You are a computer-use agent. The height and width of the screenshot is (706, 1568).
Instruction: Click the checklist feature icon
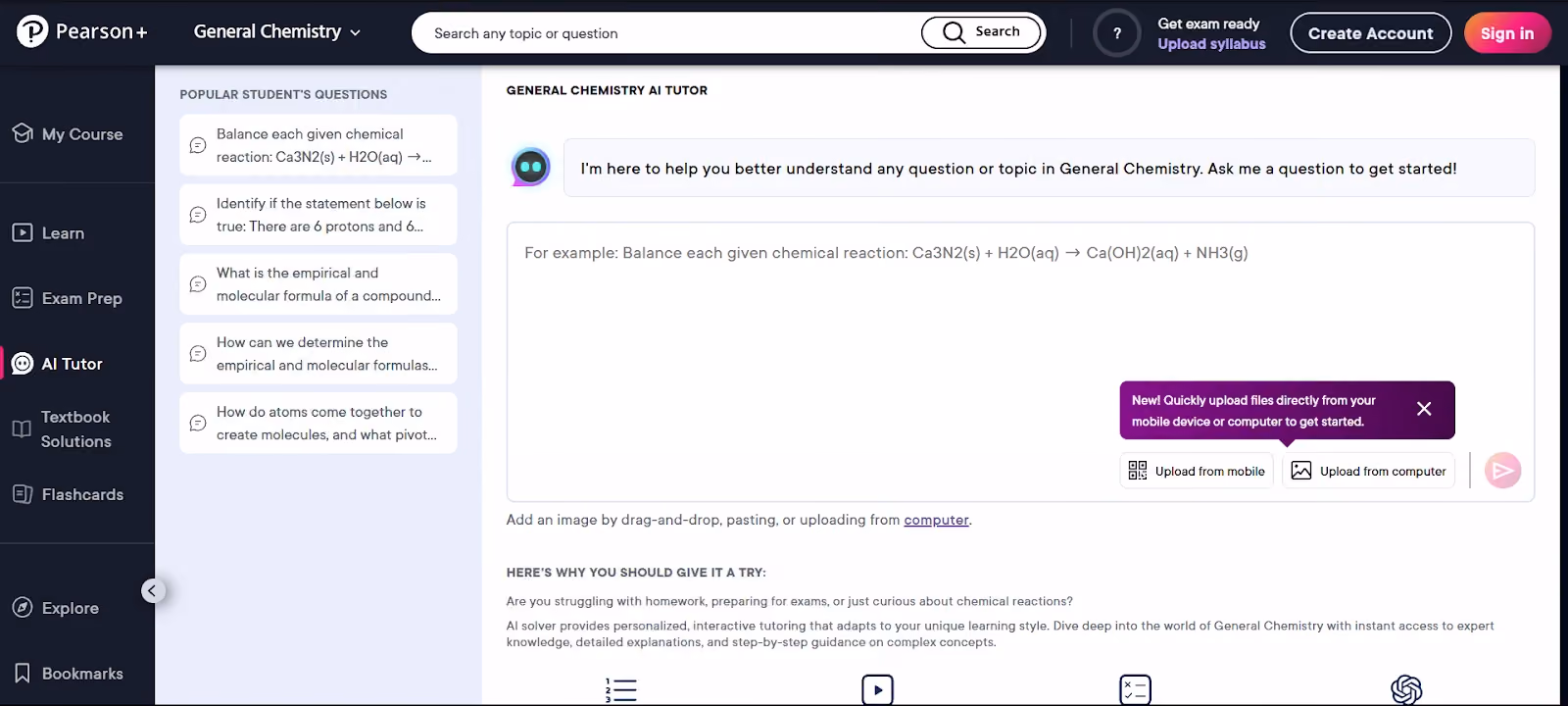[x=1135, y=689]
